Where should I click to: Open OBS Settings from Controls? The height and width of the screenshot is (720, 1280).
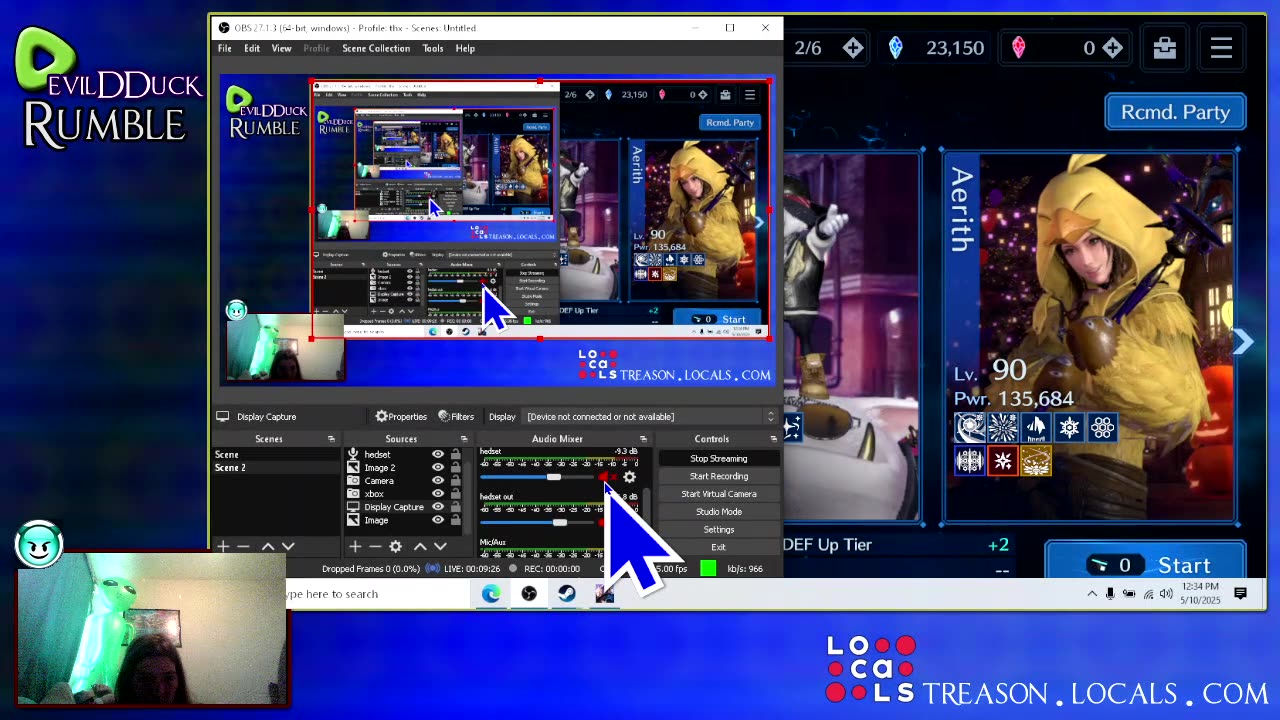point(718,530)
